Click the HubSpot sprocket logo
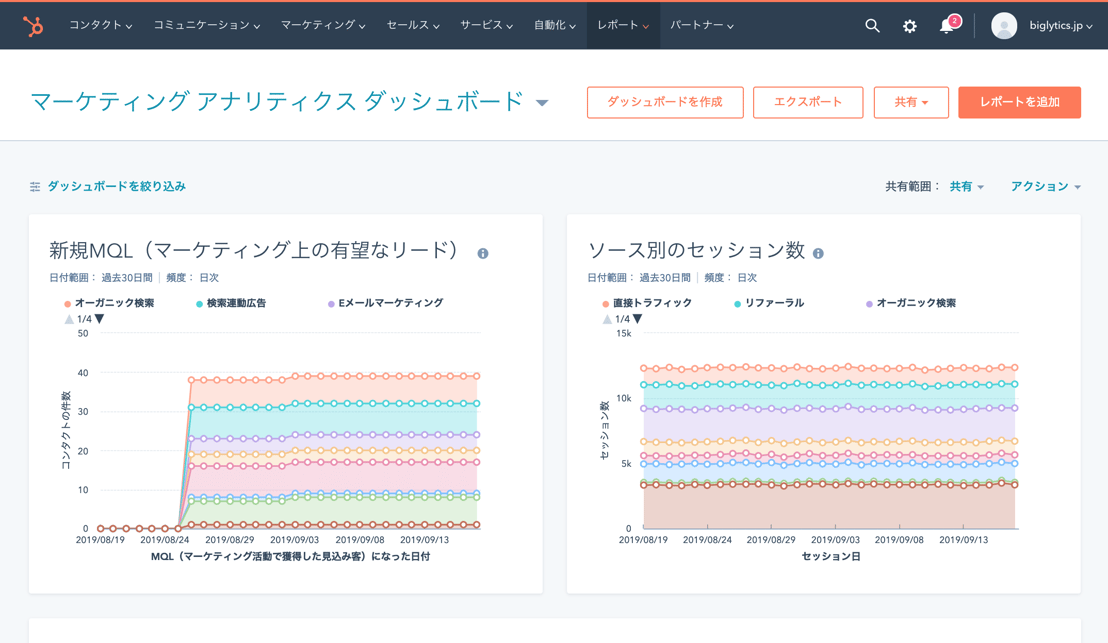Screen dimensions: 1108x643 [x=33, y=25]
